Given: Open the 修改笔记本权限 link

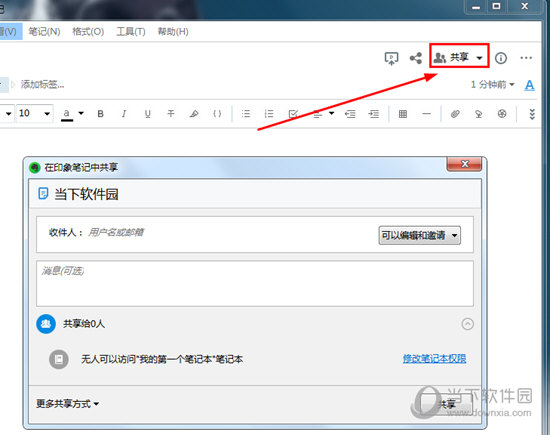Looking at the screenshot, I should (434, 359).
